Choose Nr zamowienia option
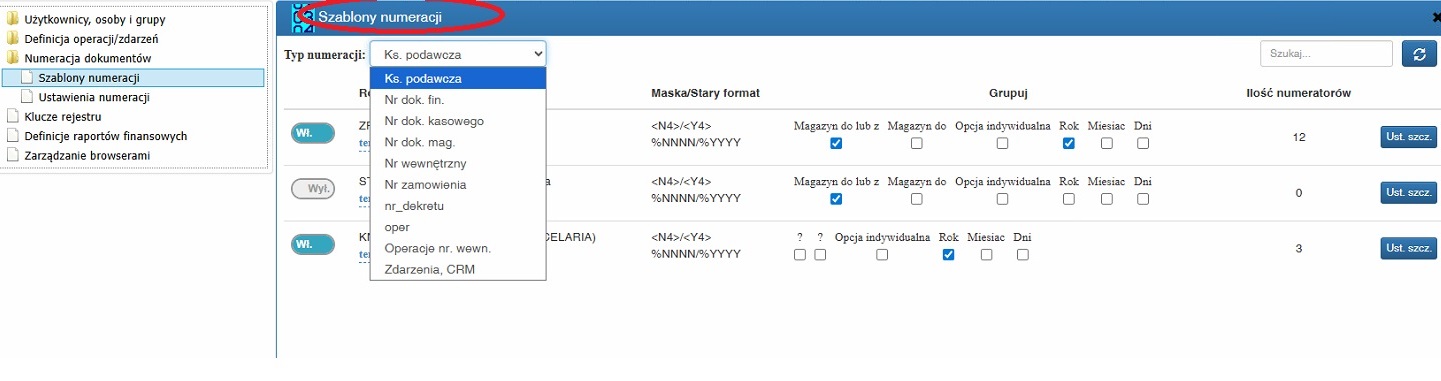Screen dimensions: 1441x381 [458, 184]
